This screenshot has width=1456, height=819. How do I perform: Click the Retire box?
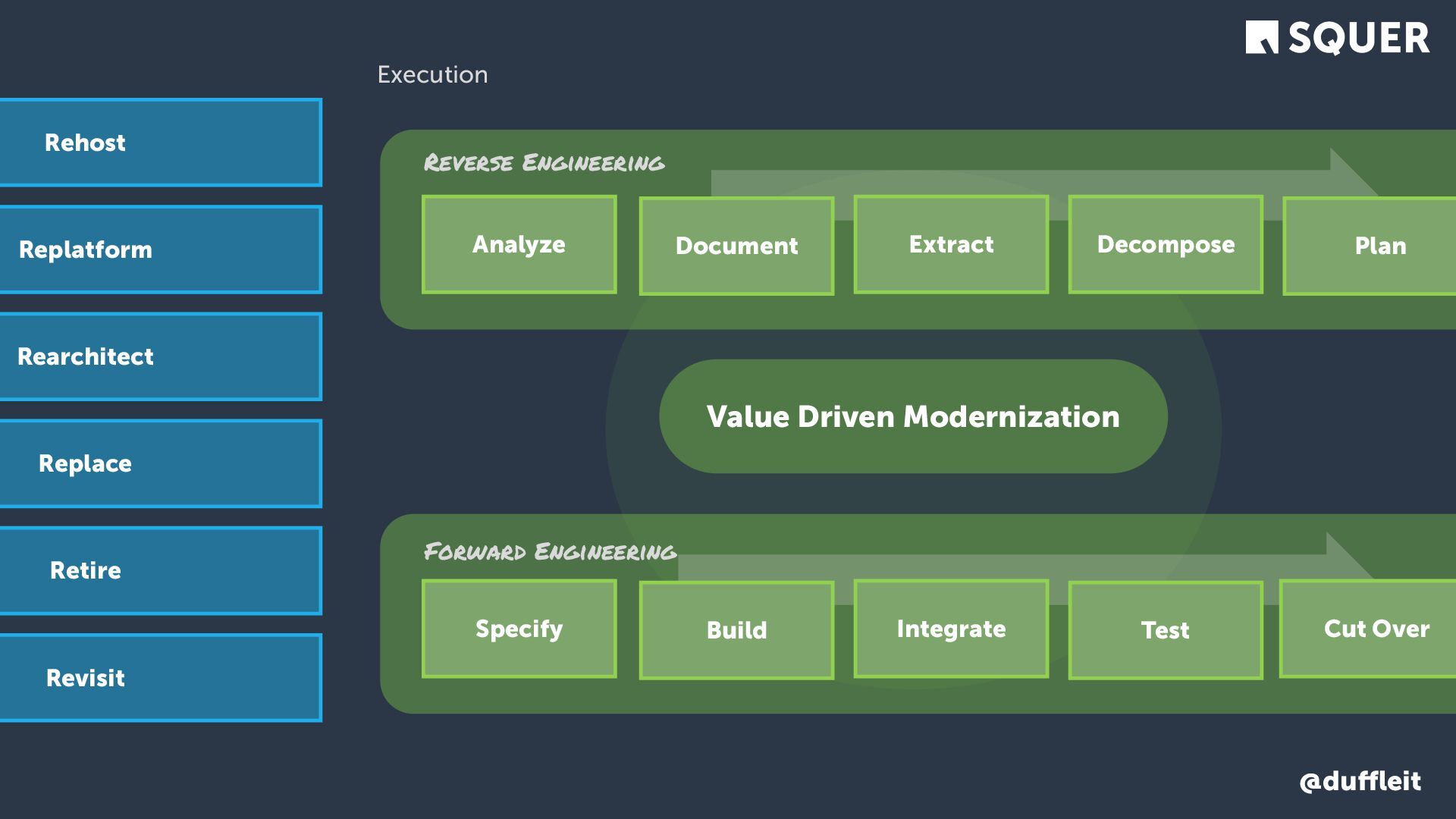[x=160, y=570]
